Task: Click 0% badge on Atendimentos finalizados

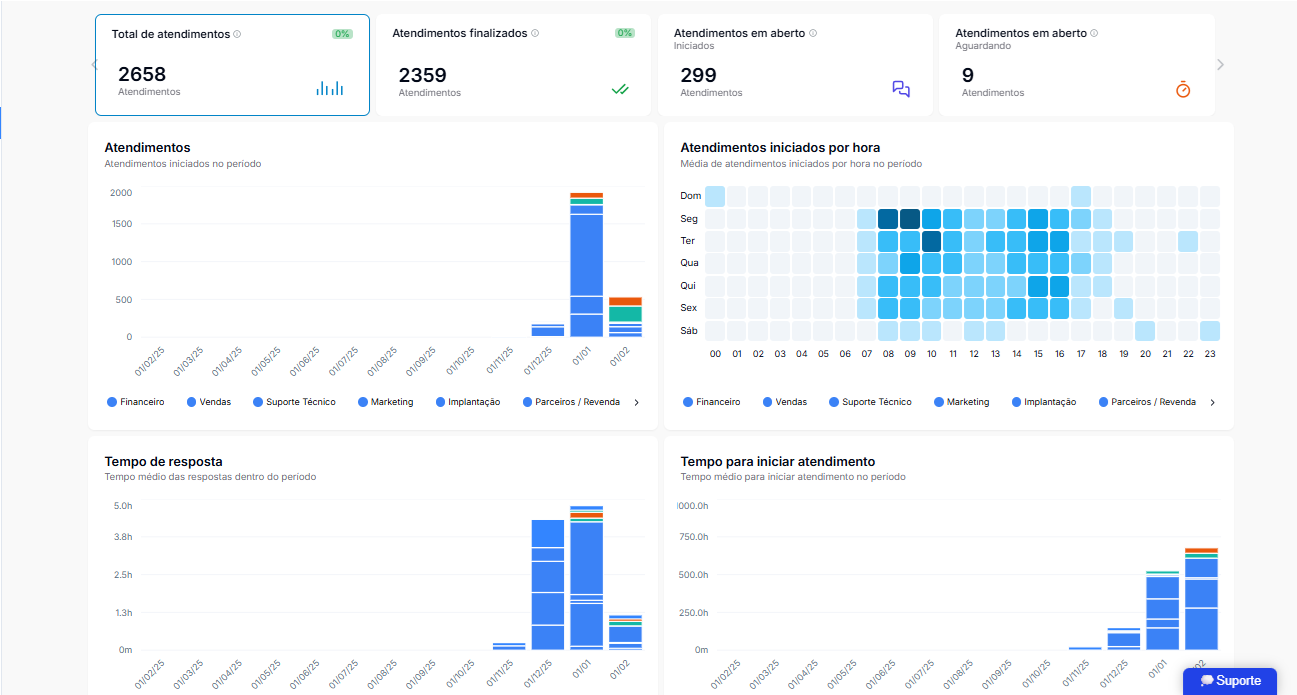Action: [625, 33]
